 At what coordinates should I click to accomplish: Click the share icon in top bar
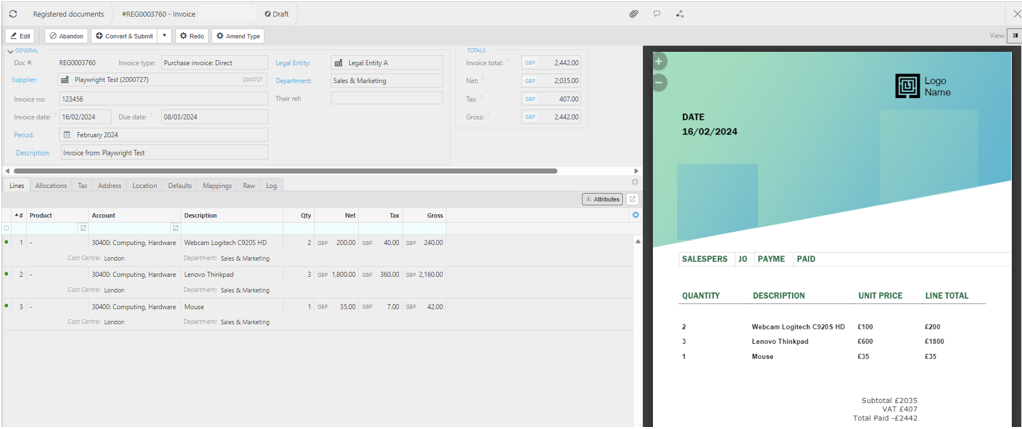coord(680,14)
